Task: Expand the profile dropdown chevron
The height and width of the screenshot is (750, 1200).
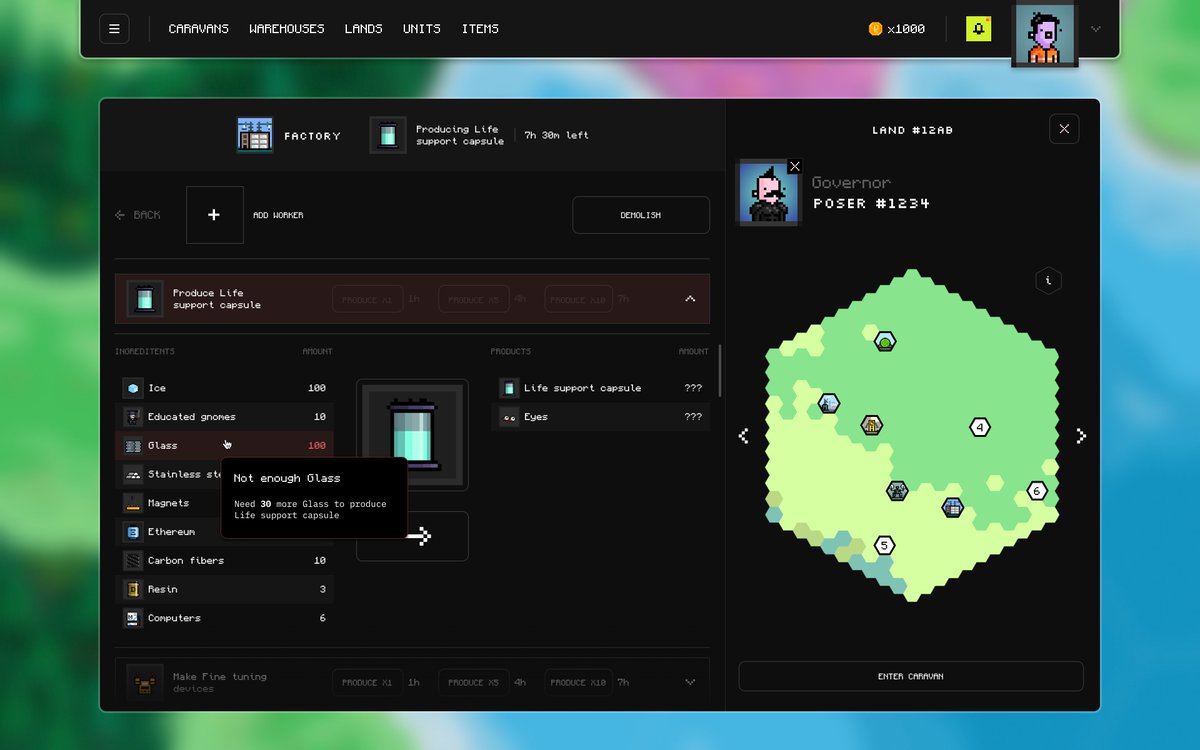Action: point(1096,29)
